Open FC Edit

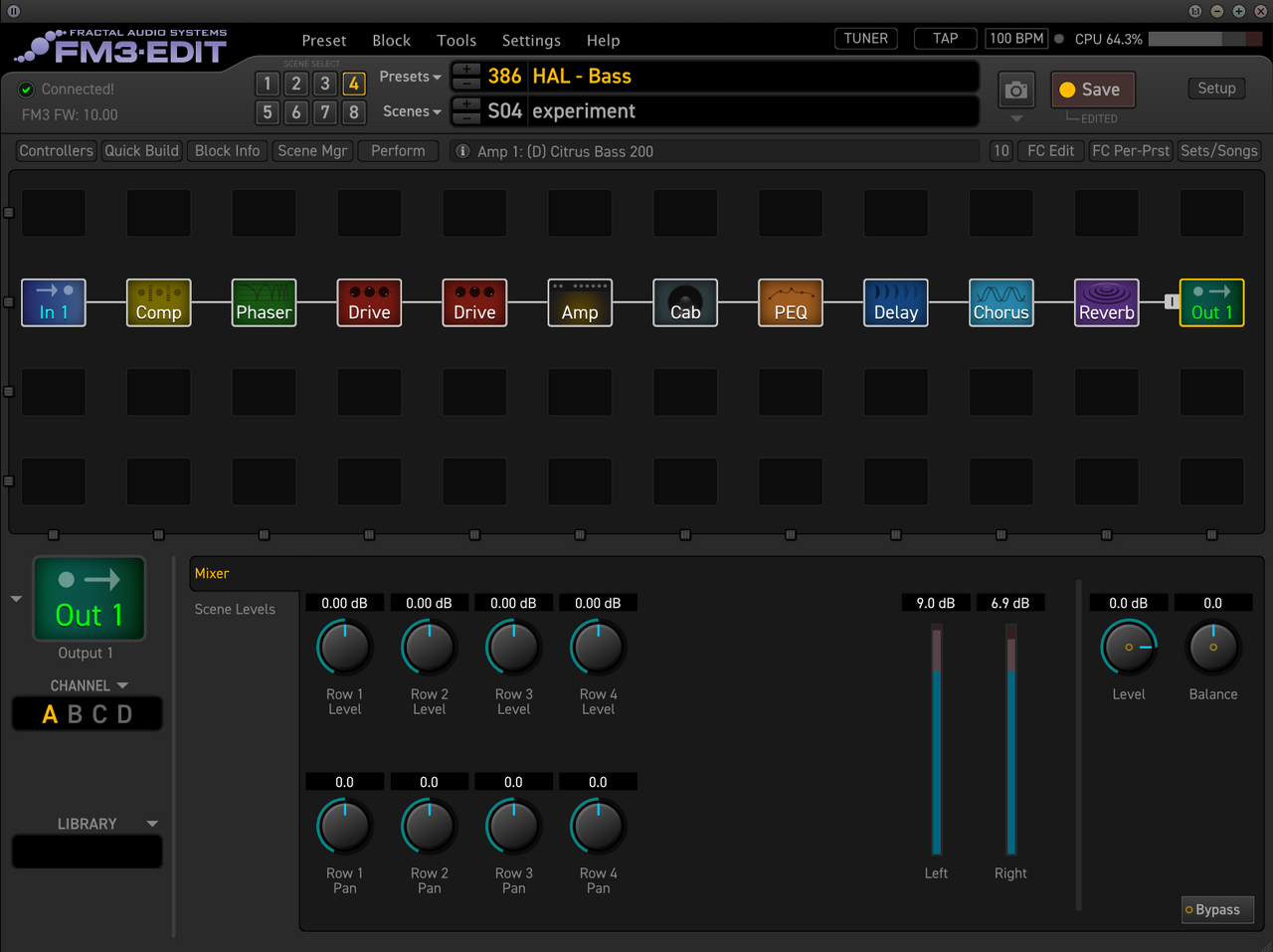[1050, 151]
